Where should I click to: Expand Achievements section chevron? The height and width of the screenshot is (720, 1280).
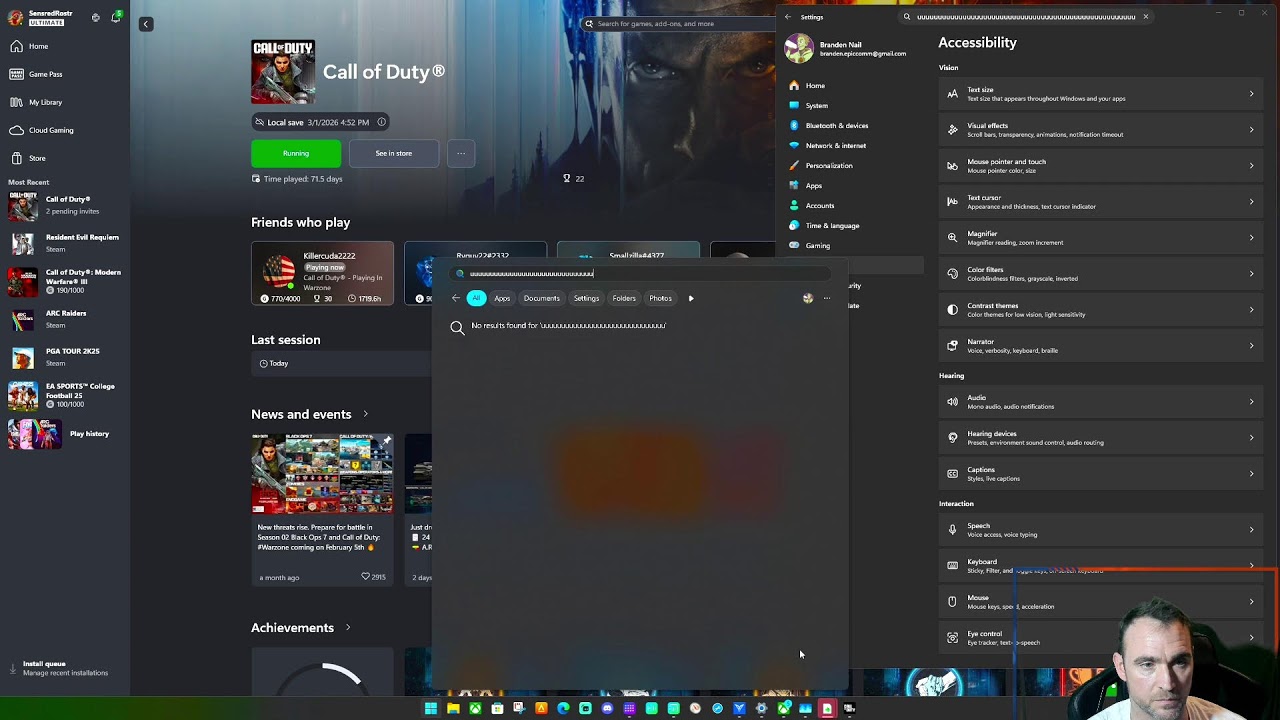[348, 627]
